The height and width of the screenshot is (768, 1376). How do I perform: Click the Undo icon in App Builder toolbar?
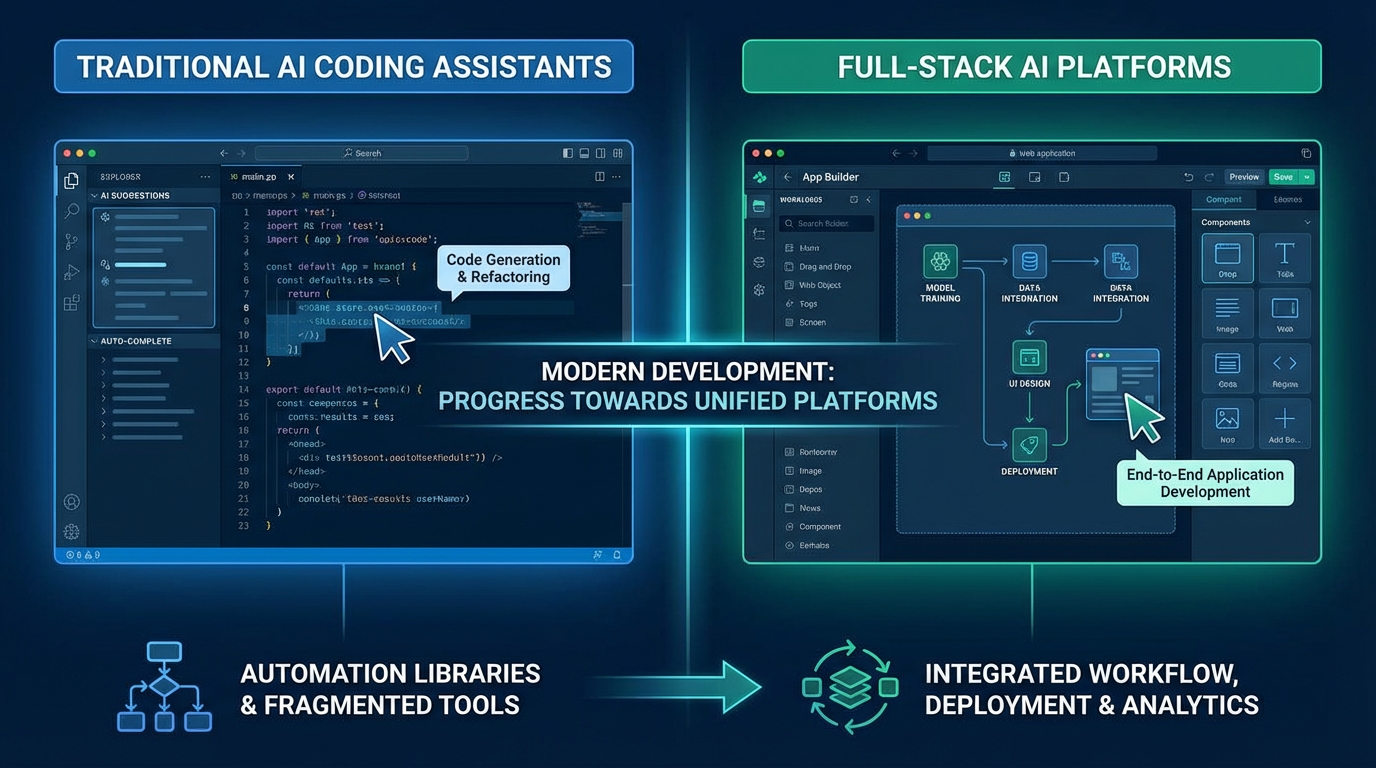pyautogui.click(x=1189, y=177)
